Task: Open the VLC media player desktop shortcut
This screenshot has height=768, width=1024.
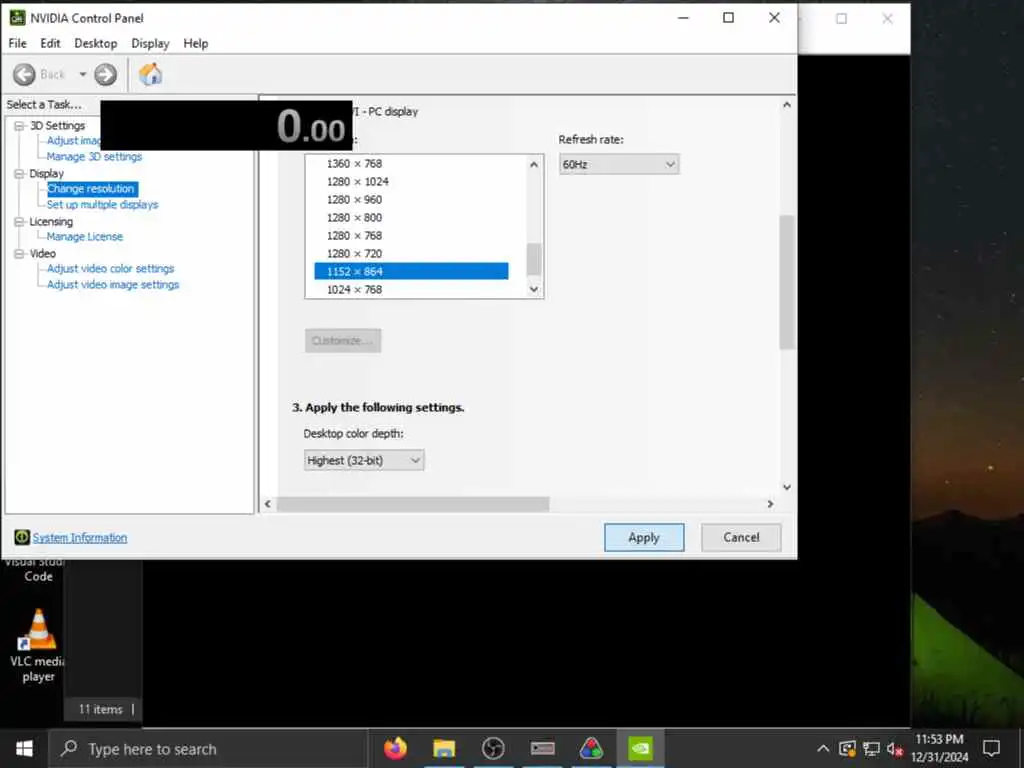Action: 38,645
